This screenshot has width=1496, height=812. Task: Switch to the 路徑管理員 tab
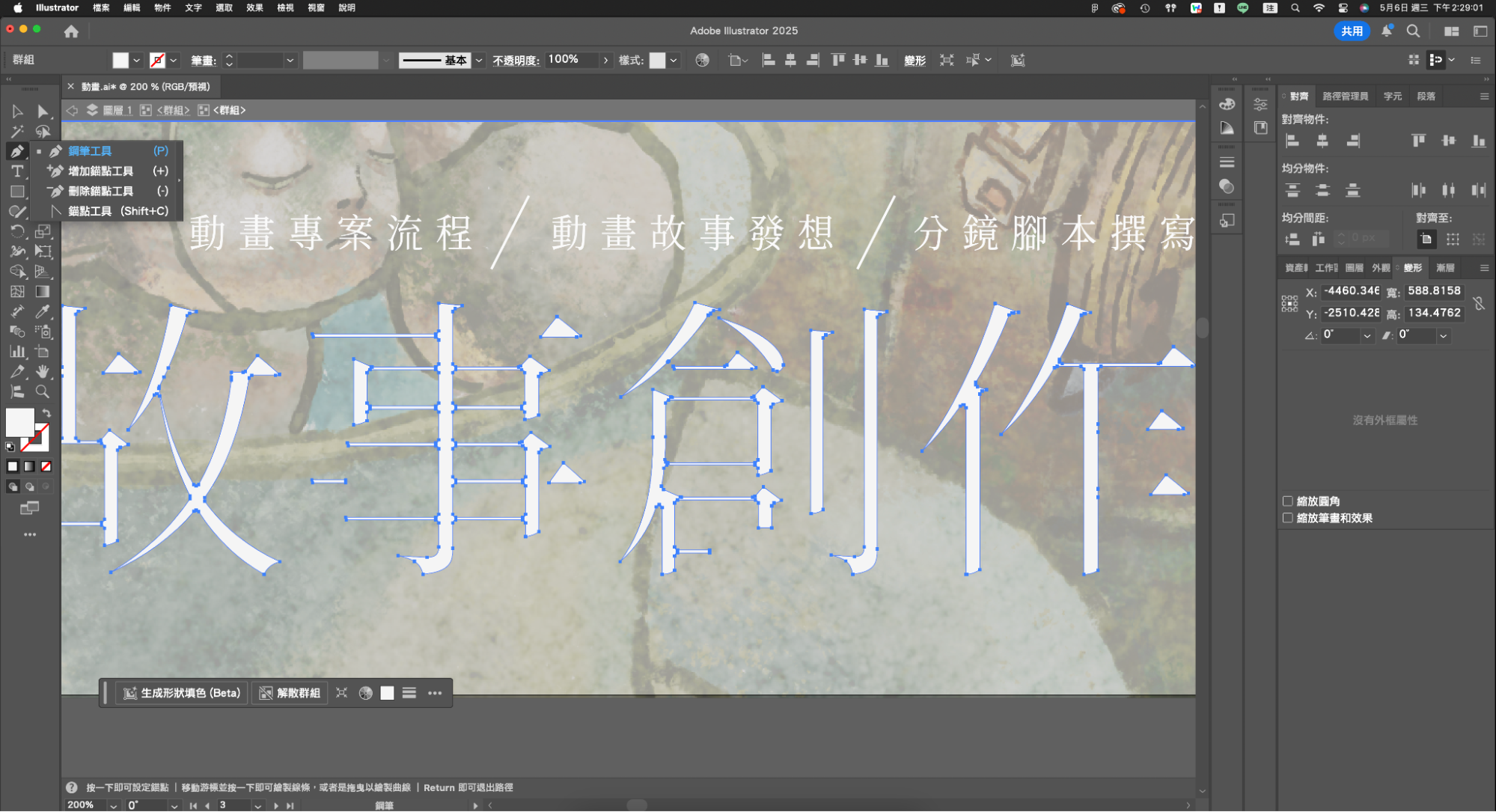(x=1345, y=97)
